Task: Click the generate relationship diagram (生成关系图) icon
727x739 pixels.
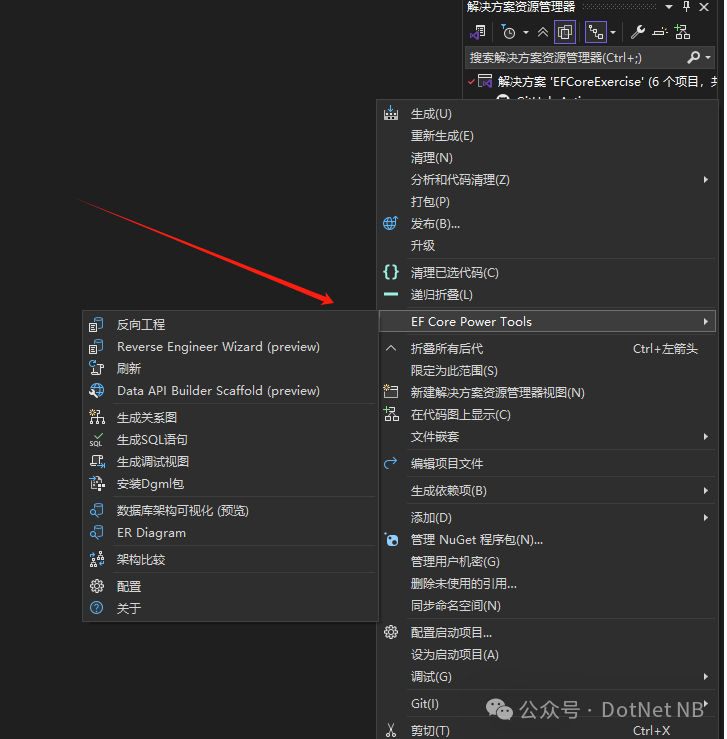Action: click(x=96, y=418)
